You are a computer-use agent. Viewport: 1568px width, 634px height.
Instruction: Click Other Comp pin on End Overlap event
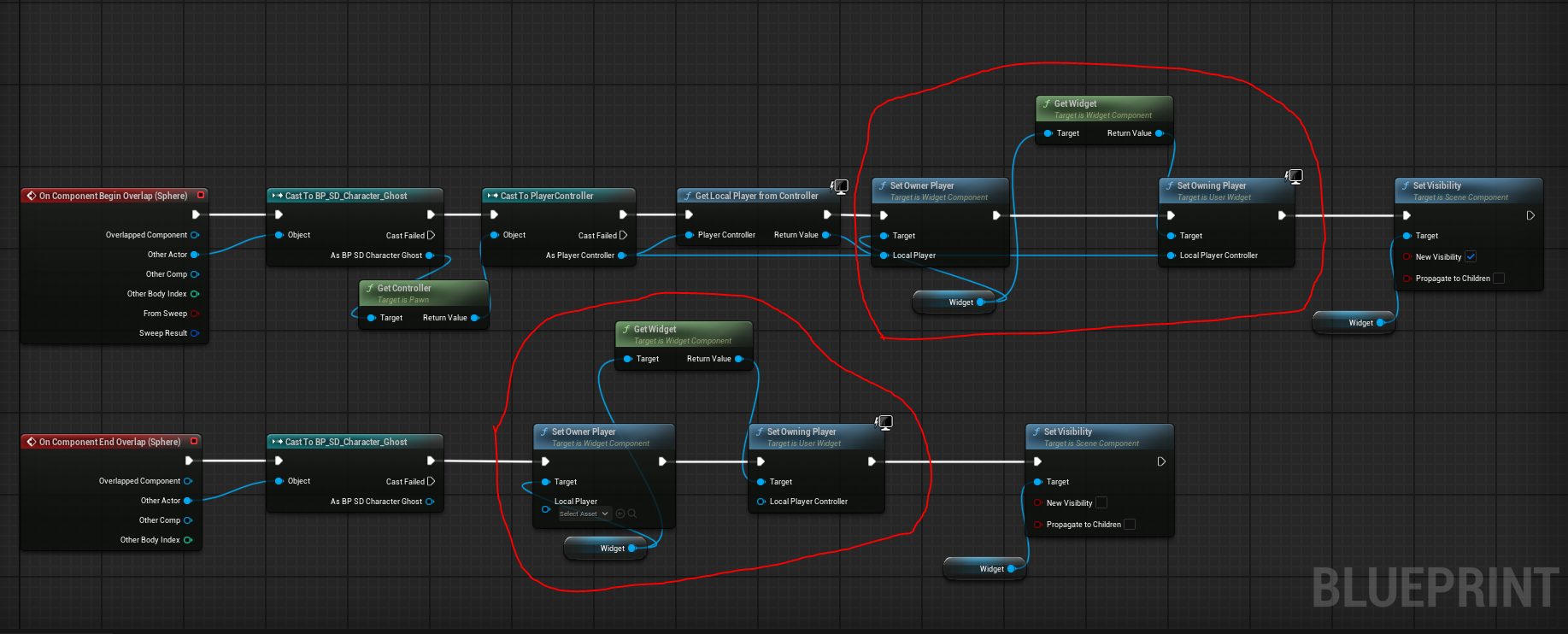188,520
